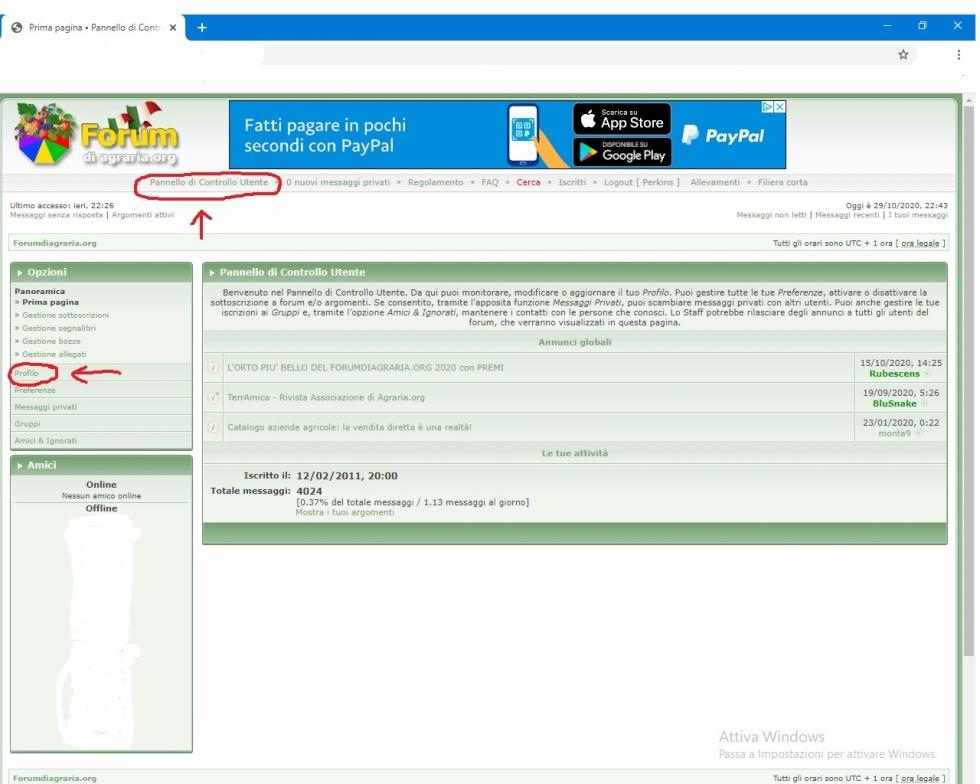Open Chrome's three-dot menu
This screenshot has height=784, width=980.
pos(958,55)
